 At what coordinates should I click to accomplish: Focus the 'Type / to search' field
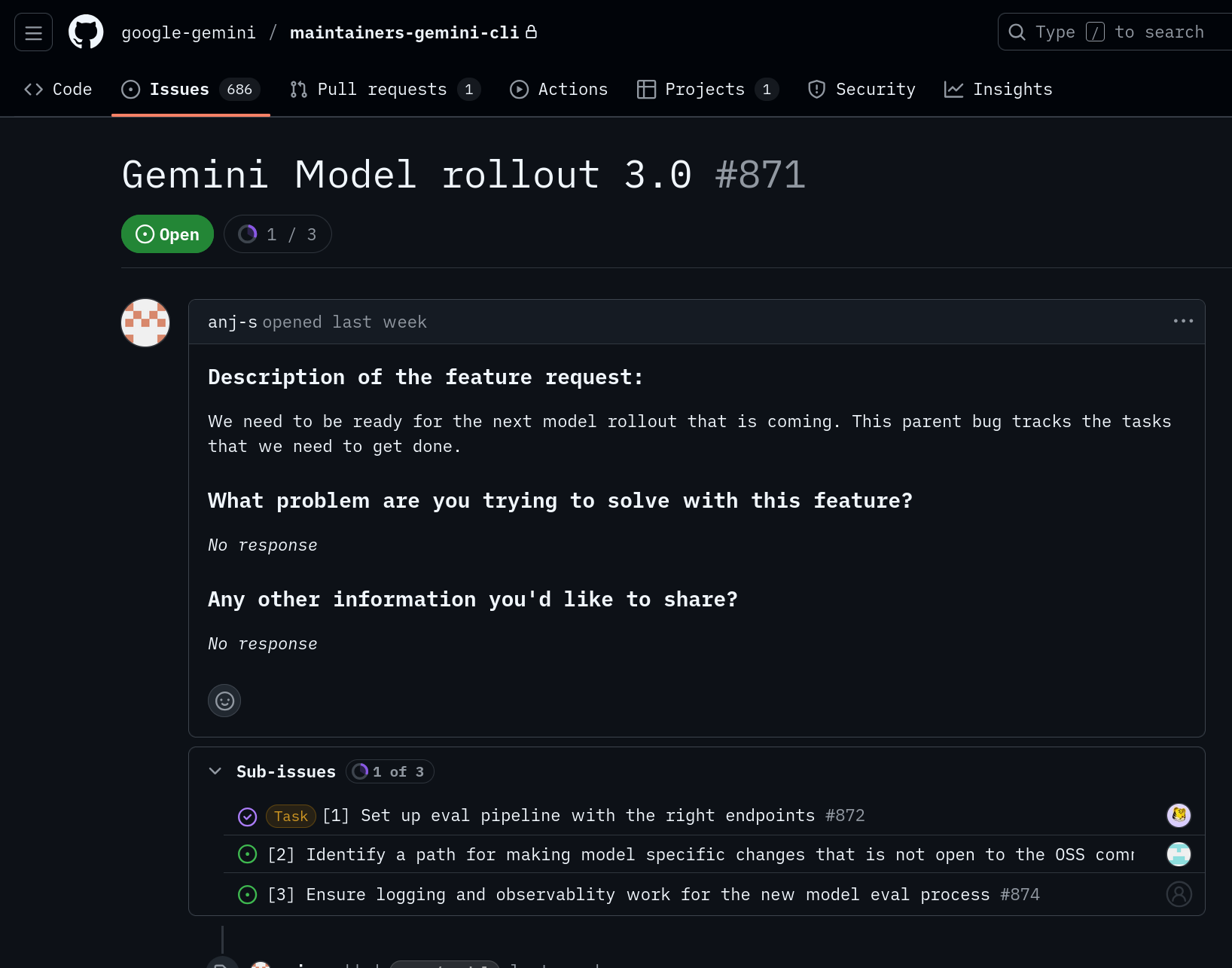[1118, 32]
